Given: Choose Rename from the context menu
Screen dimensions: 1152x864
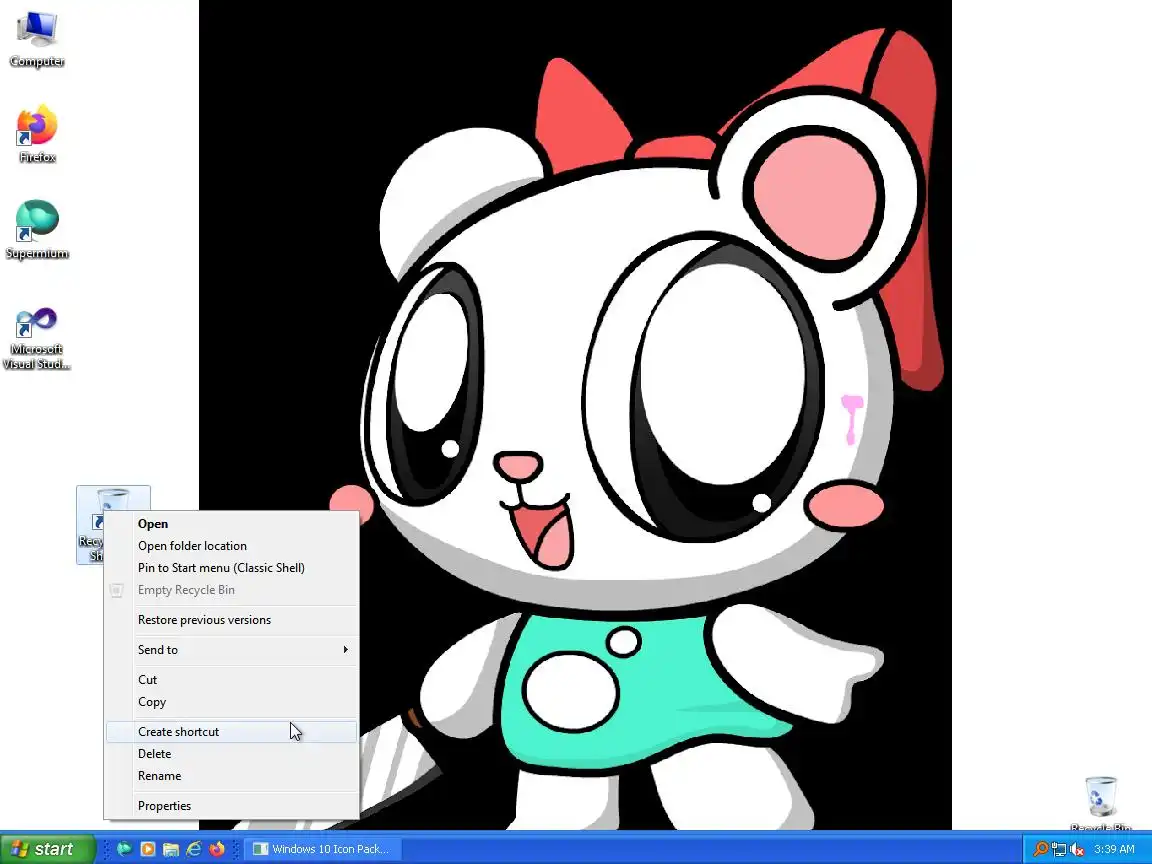Looking at the screenshot, I should click(x=231, y=776).
